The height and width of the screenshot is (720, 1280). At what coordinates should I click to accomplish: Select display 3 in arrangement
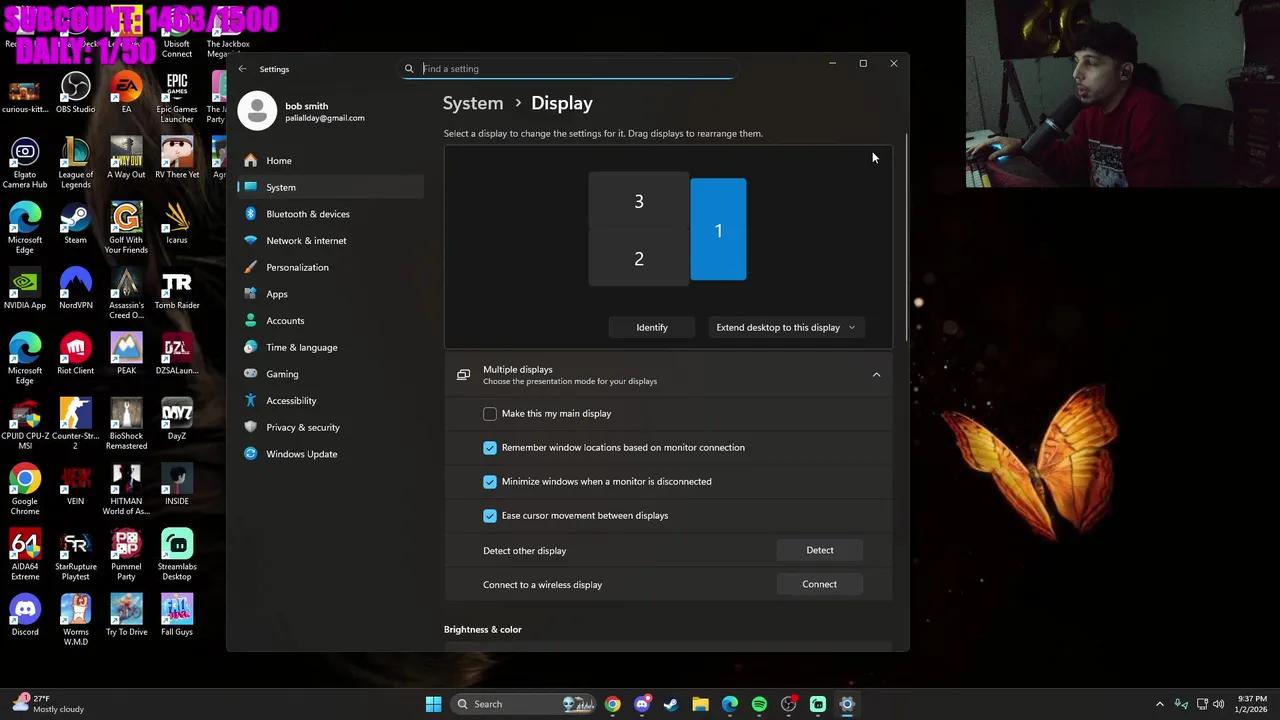639,202
